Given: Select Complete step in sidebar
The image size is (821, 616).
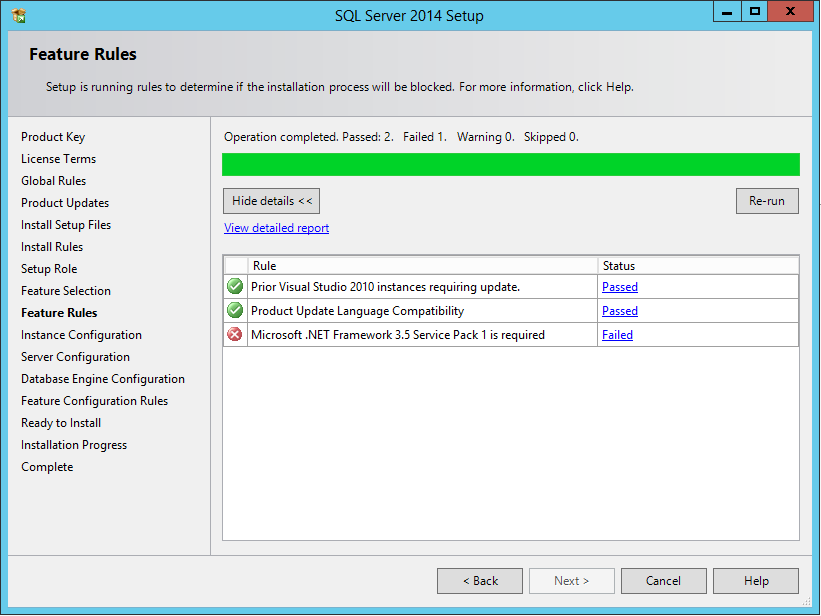Looking at the screenshot, I should 47,467.
